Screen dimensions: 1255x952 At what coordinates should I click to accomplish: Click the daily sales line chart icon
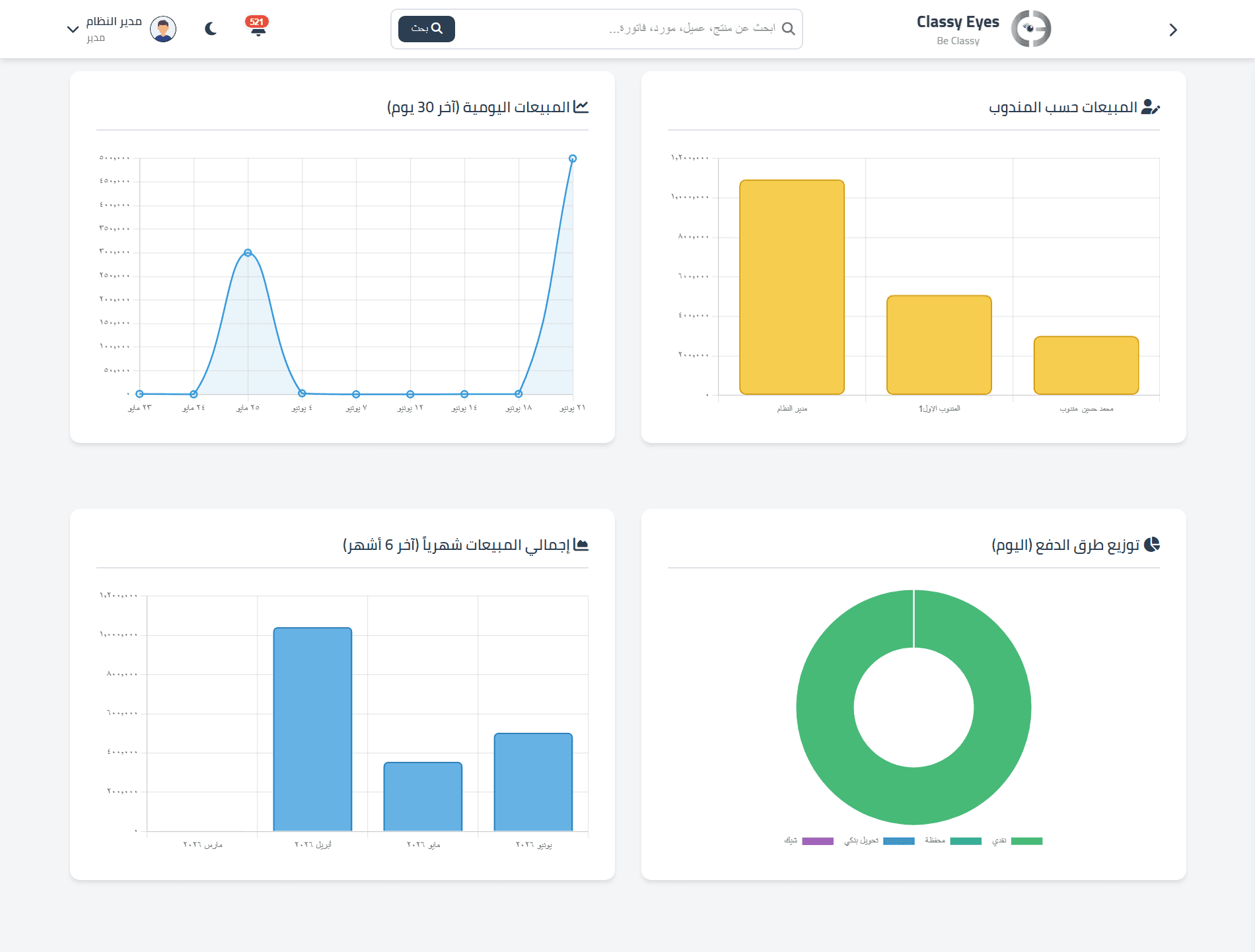tap(581, 106)
